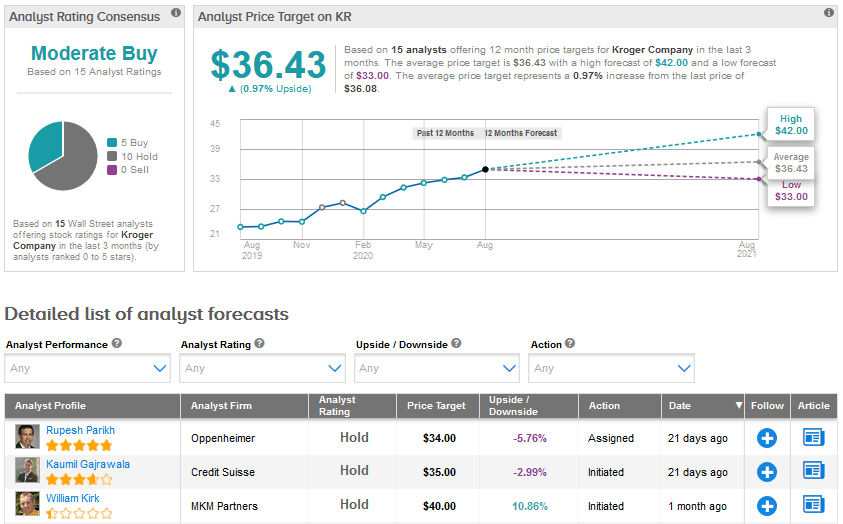Open the article icon for Credit Suisse row
The width and height of the screenshot is (843, 524).
(813, 471)
